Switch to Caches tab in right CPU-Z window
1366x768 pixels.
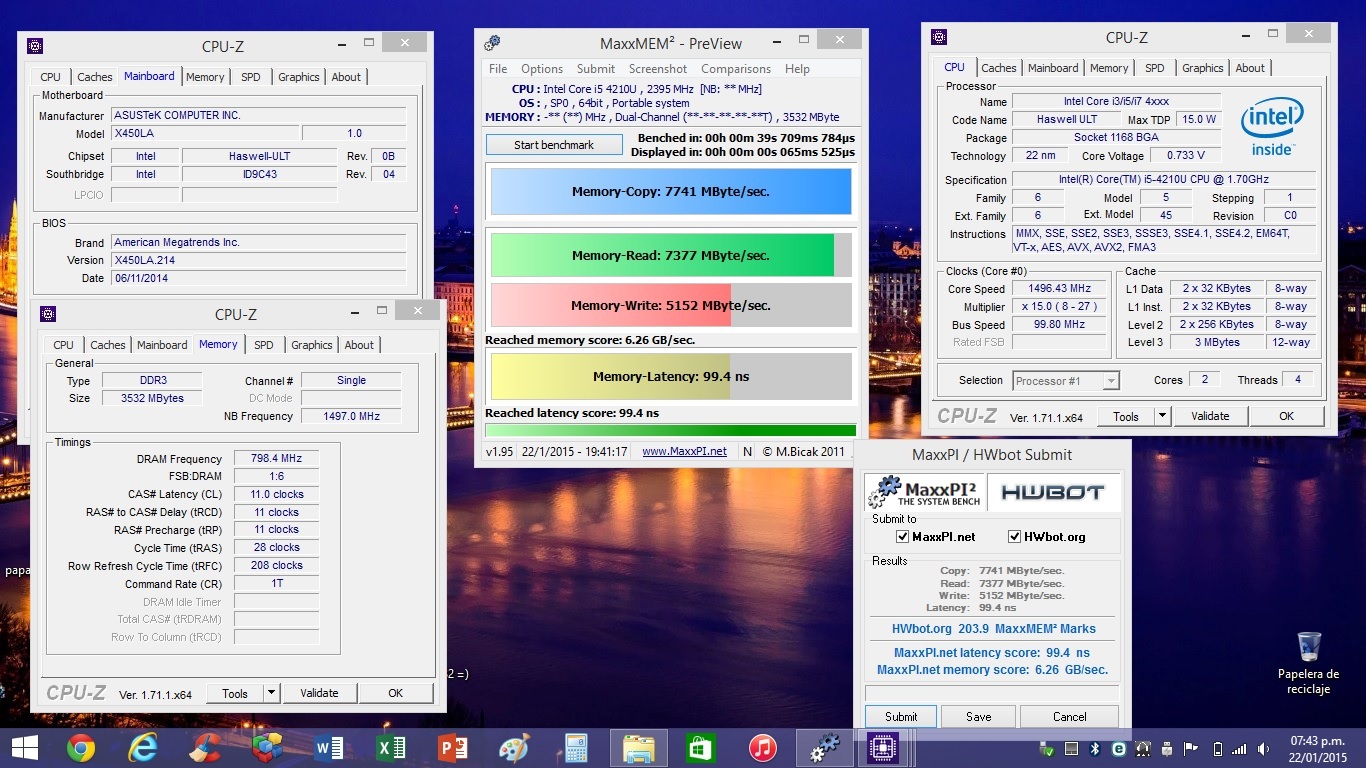pos(999,68)
